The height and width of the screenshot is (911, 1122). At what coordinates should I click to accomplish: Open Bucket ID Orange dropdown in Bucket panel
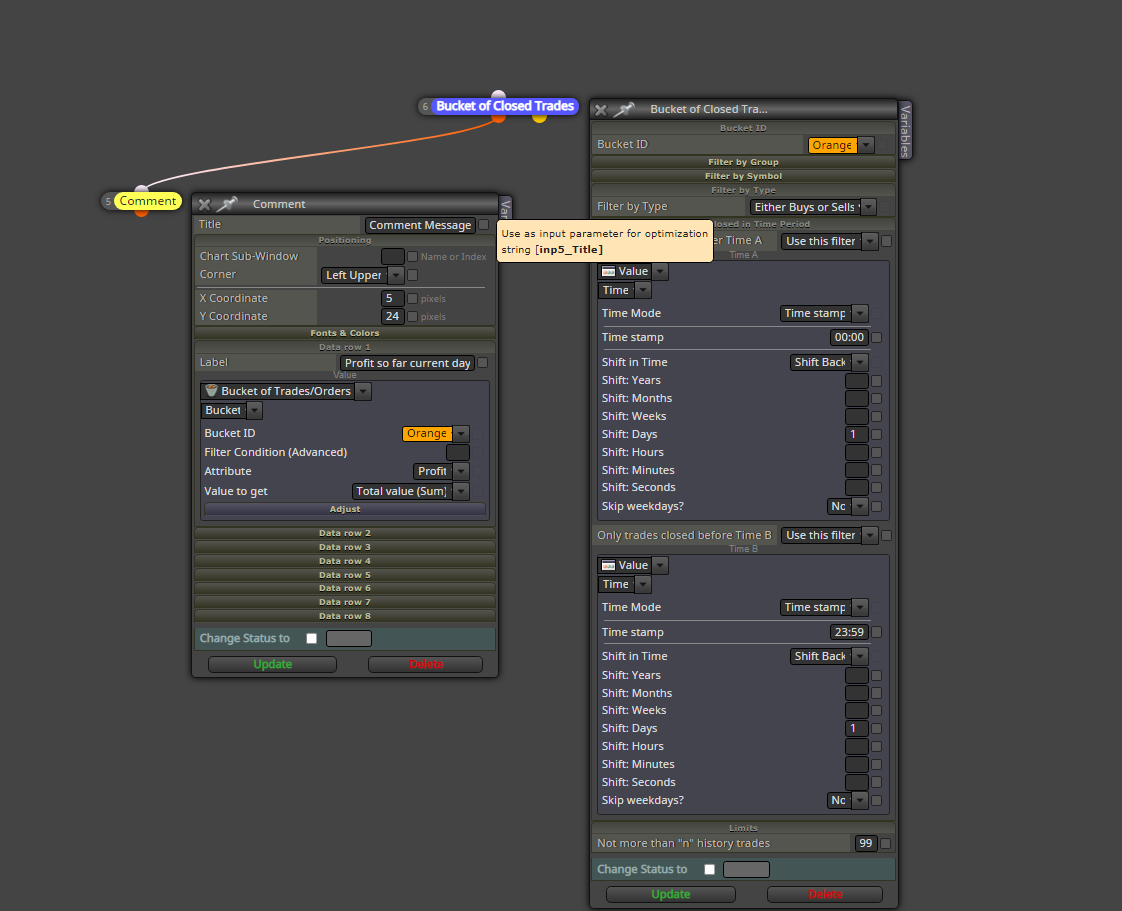point(840,145)
